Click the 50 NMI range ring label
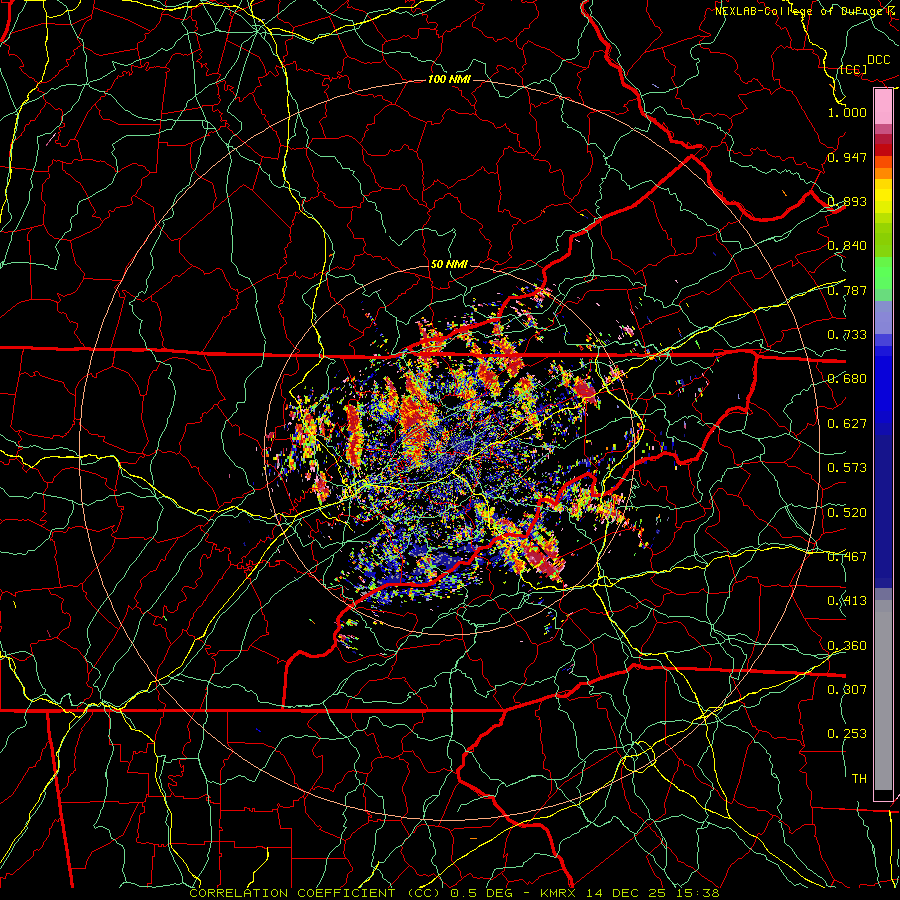 pyautogui.click(x=449, y=264)
